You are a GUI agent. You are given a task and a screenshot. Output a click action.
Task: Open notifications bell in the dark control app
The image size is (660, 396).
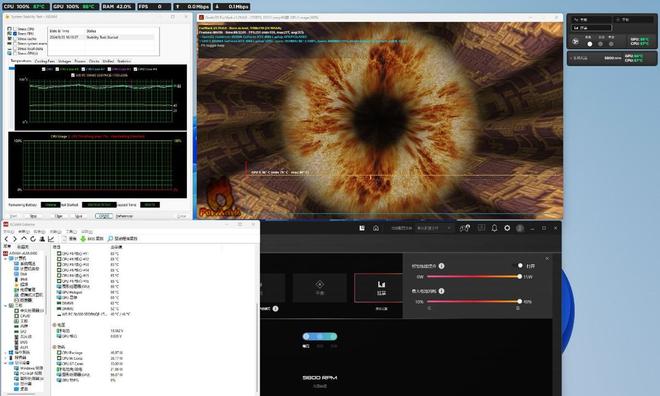pyautogui.click(x=495, y=228)
